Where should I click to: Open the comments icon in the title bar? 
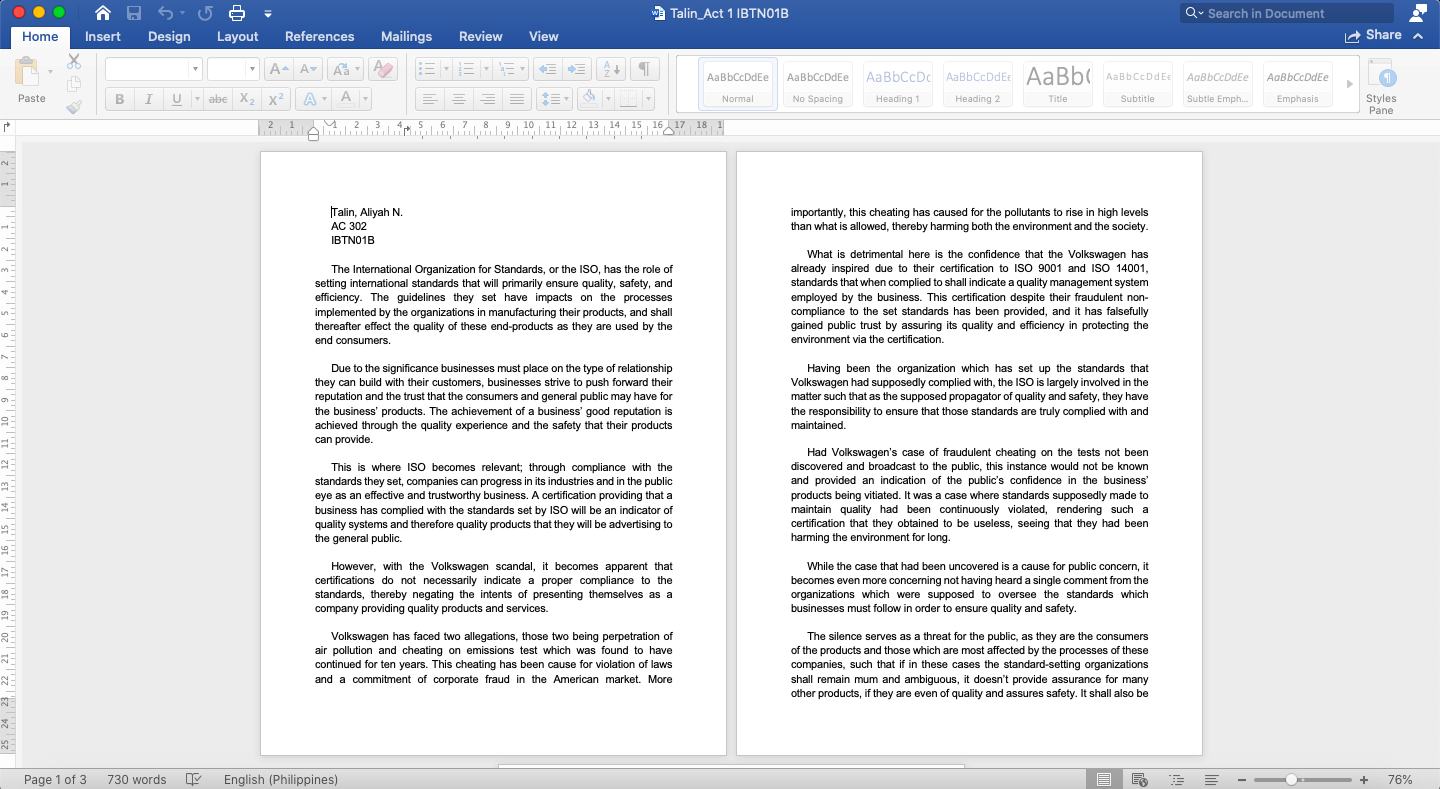click(x=1417, y=13)
